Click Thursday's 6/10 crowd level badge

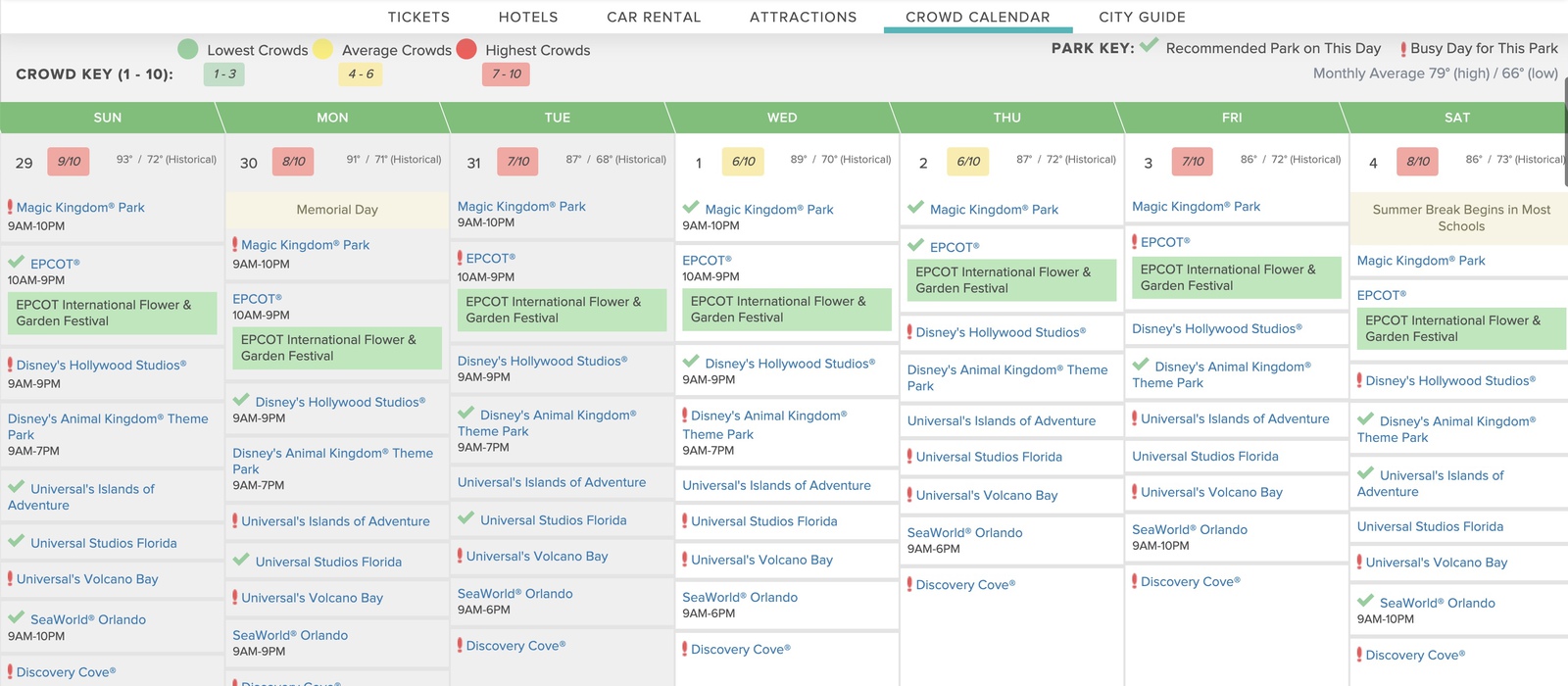[x=968, y=162]
